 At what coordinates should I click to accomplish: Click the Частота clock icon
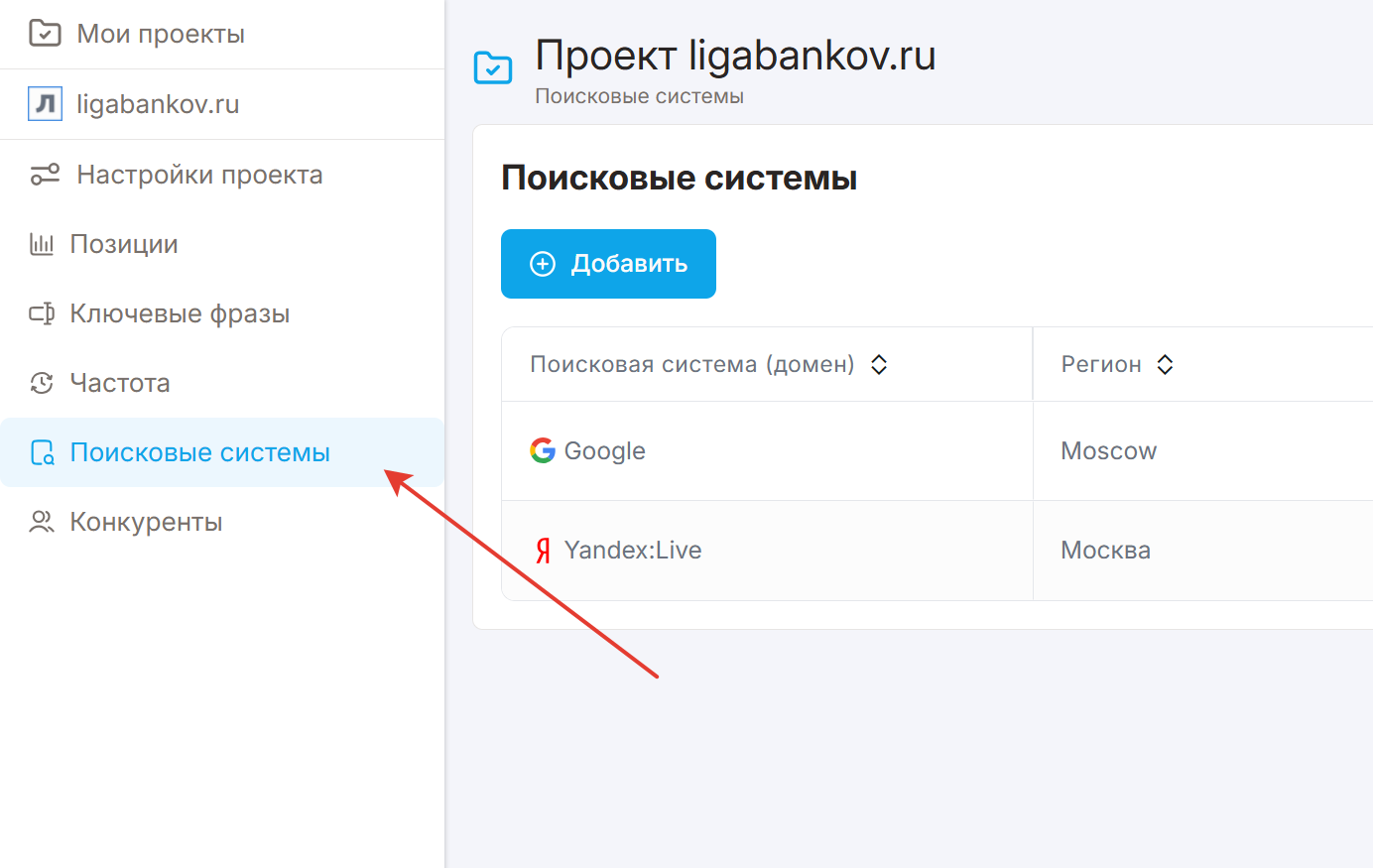42,383
